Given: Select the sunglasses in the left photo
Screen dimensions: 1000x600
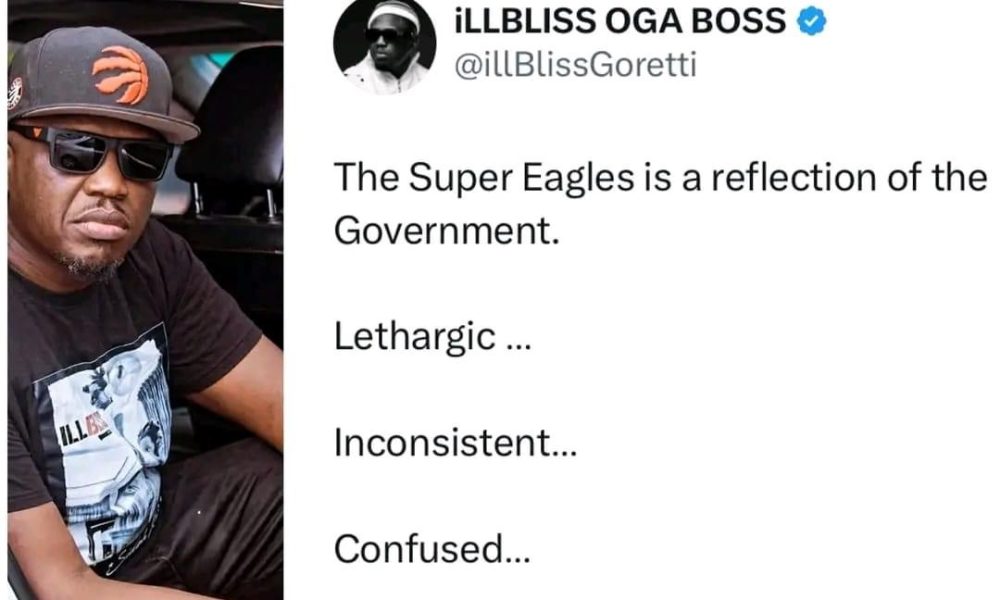Looking at the screenshot, I should coord(96,152).
